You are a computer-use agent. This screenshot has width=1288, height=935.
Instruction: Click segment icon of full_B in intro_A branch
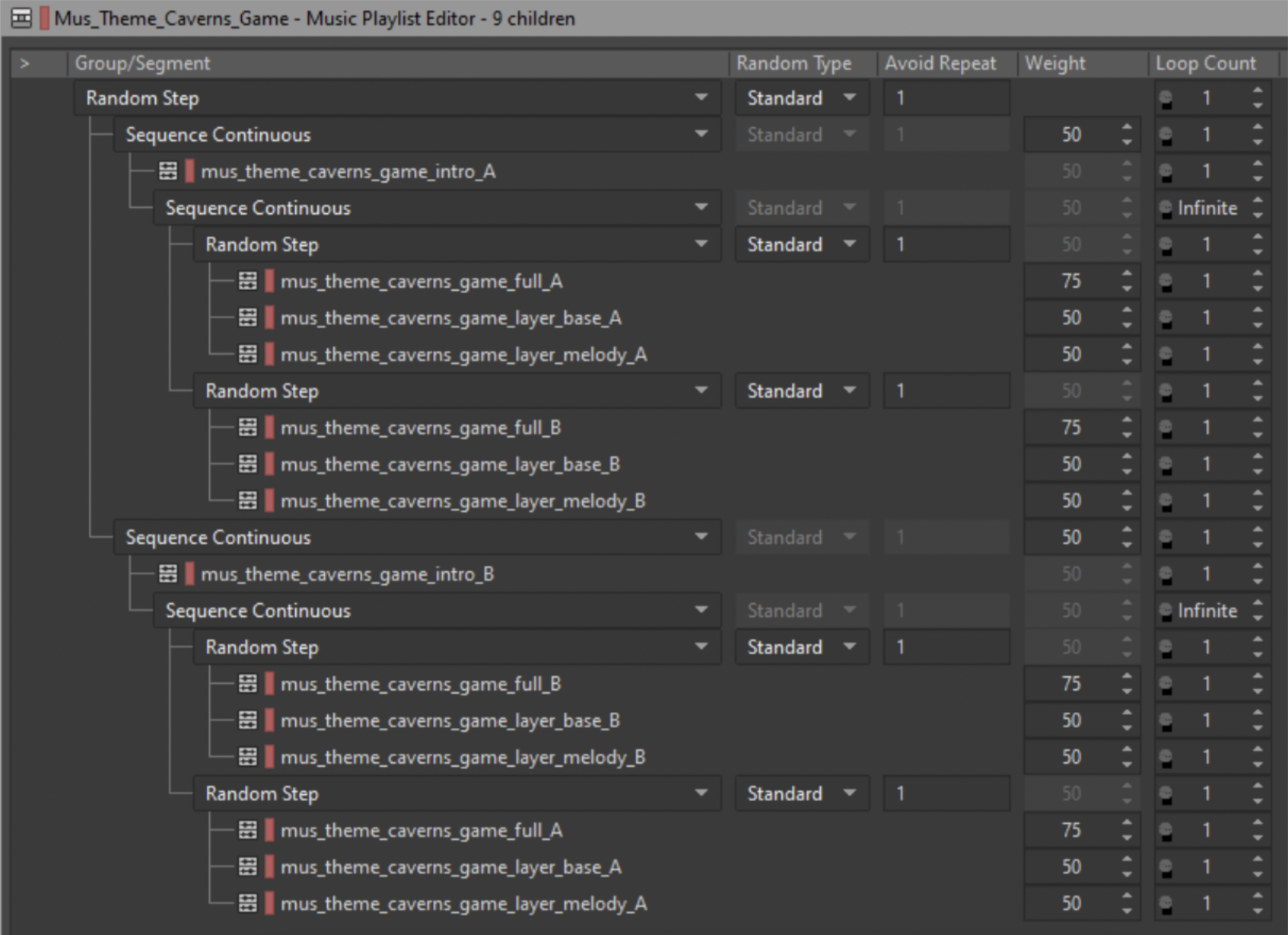pyautogui.click(x=248, y=428)
